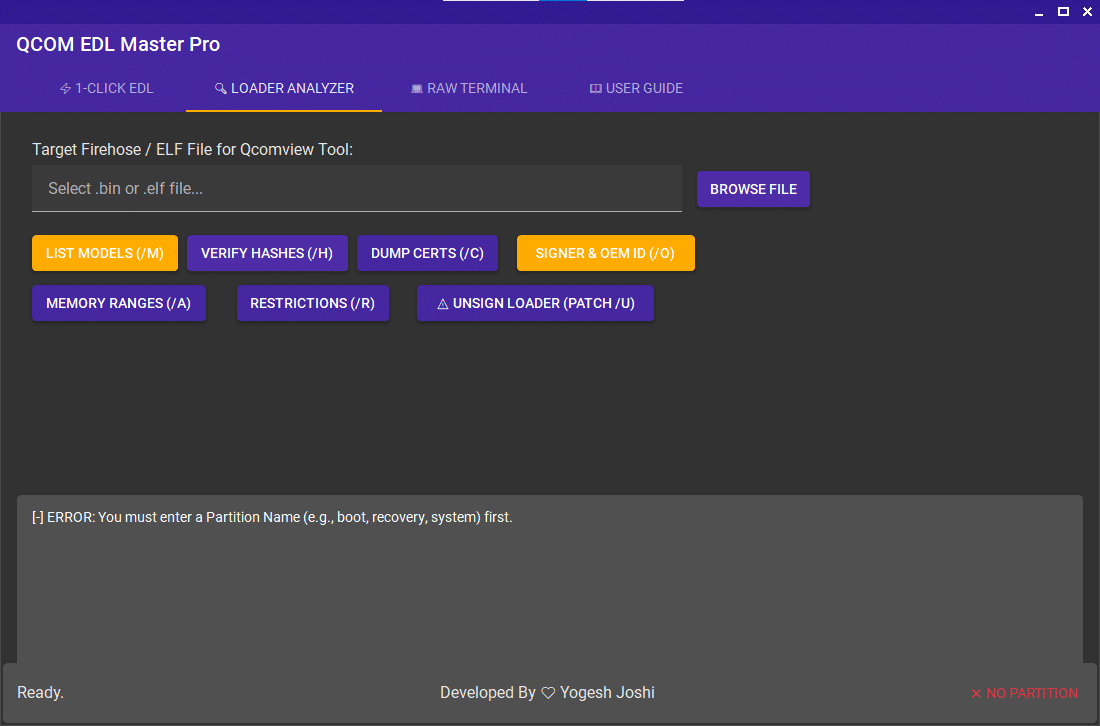
Task: Open the Raw Terminal tab
Action: 468,88
